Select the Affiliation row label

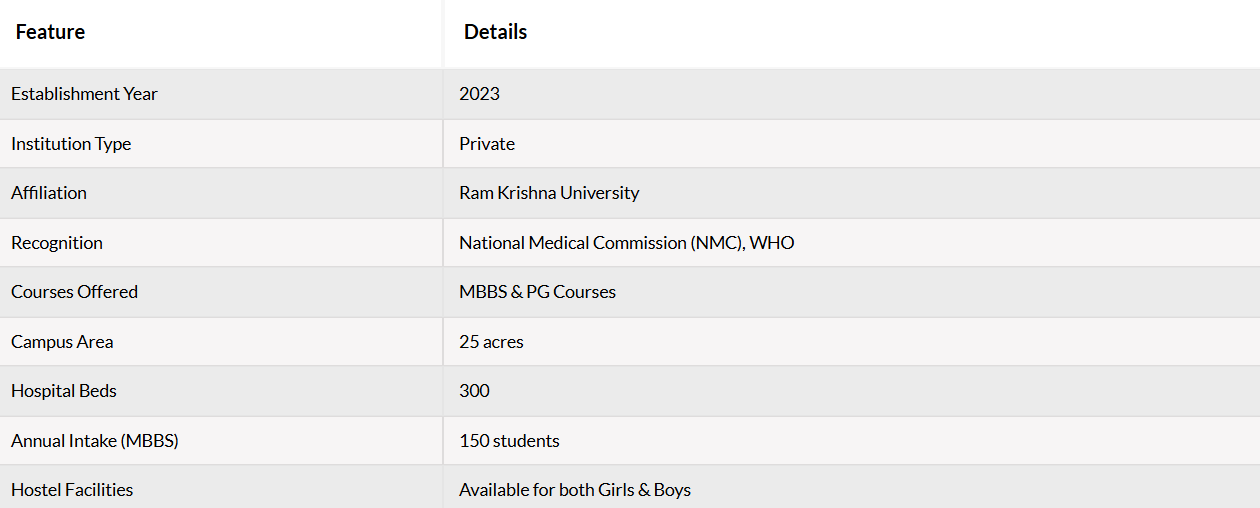[49, 193]
